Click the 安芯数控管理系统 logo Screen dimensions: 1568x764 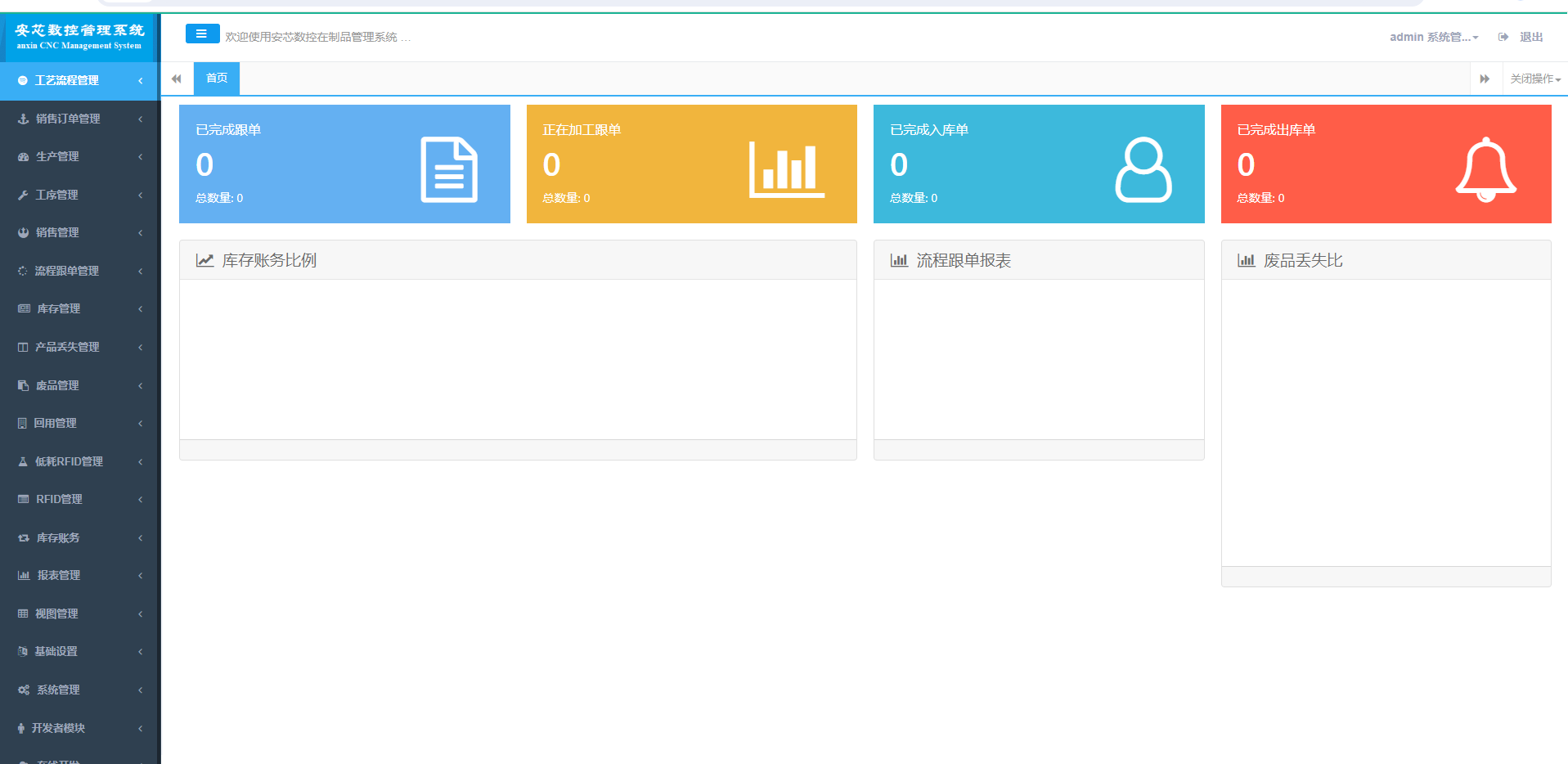pos(79,37)
